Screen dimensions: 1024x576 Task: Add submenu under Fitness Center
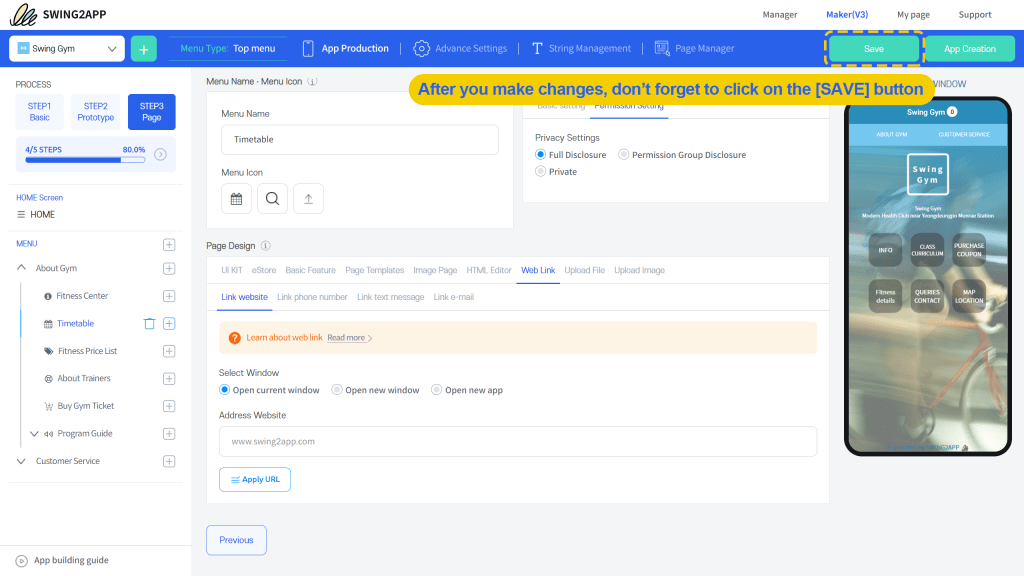tap(169, 296)
